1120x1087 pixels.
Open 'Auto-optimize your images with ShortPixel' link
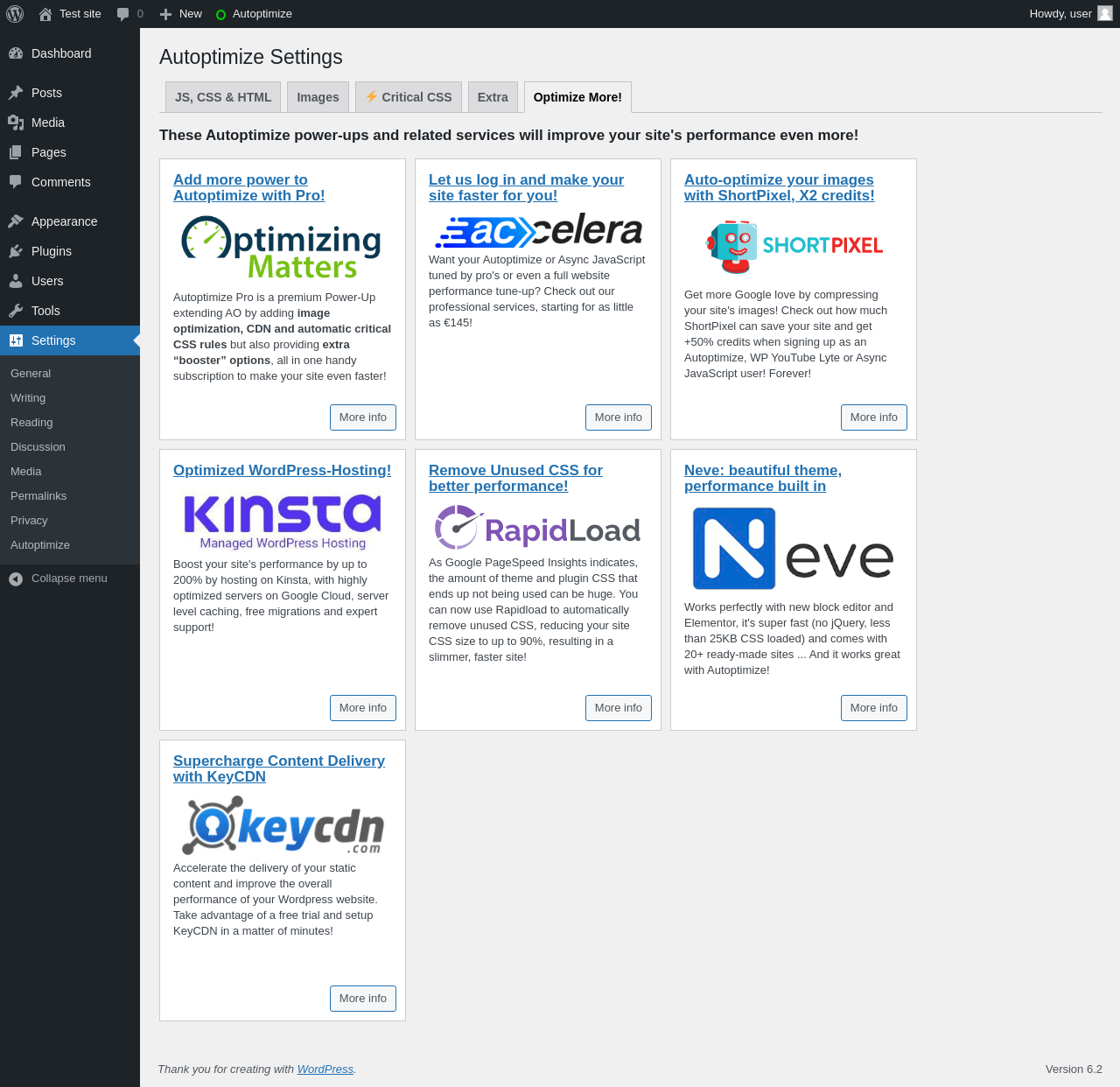pyautogui.click(x=780, y=187)
